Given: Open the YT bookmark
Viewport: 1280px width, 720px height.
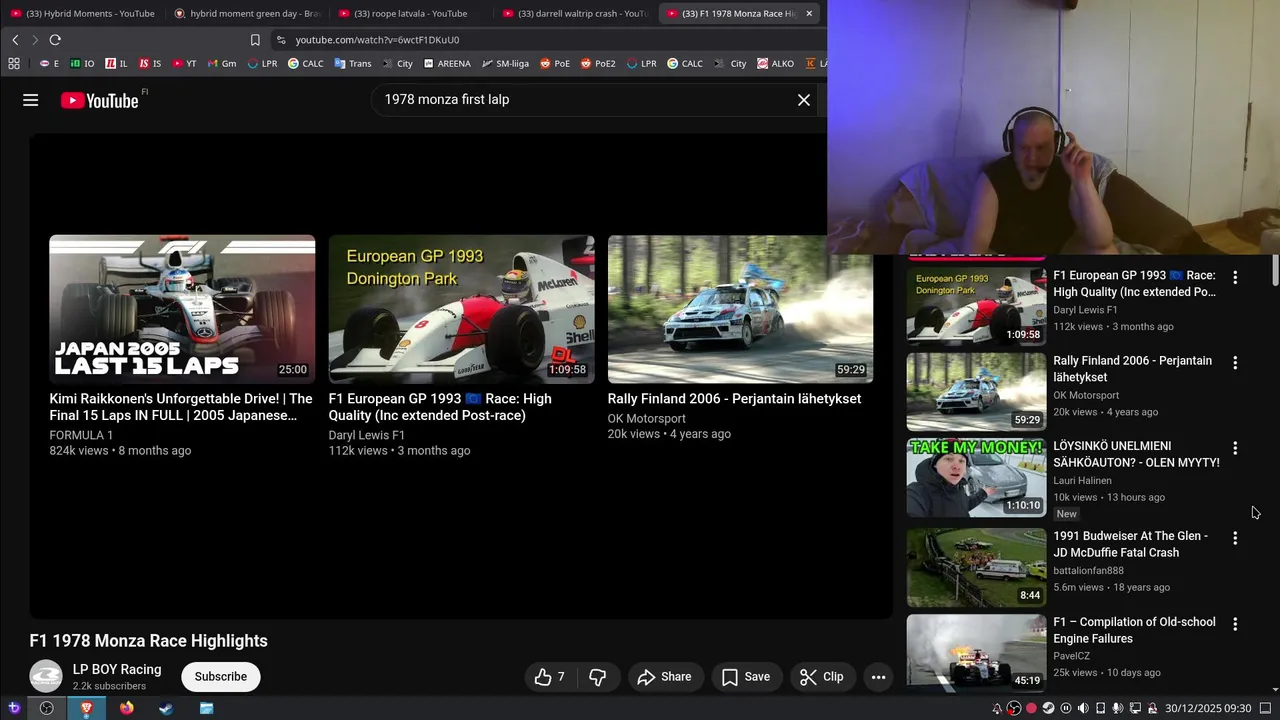Looking at the screenshot, I should click(184, 63).
